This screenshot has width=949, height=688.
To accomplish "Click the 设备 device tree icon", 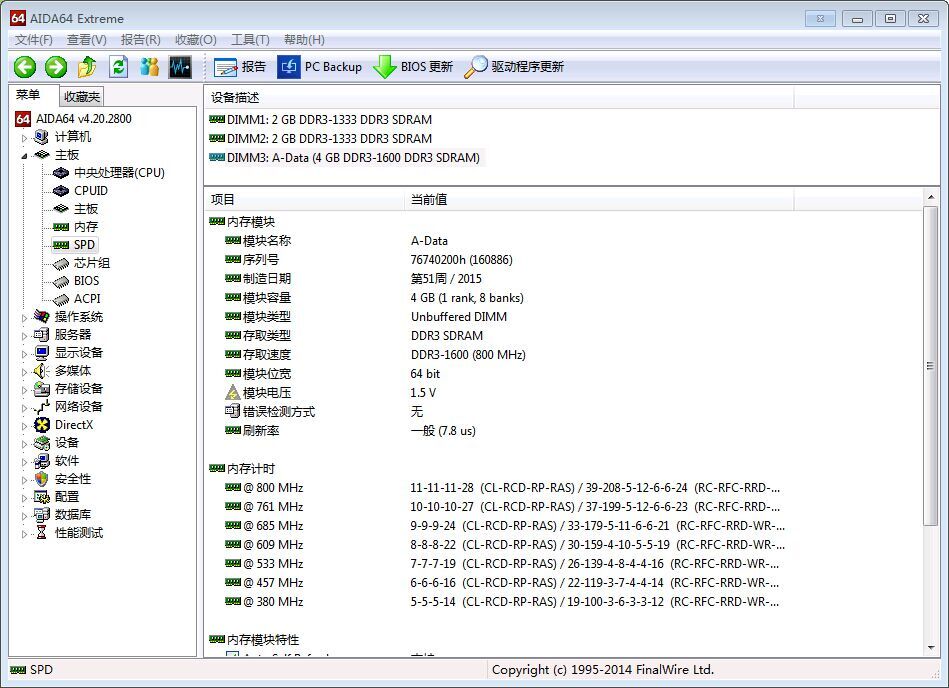I will pyautogui.click(x=41, y=443).
